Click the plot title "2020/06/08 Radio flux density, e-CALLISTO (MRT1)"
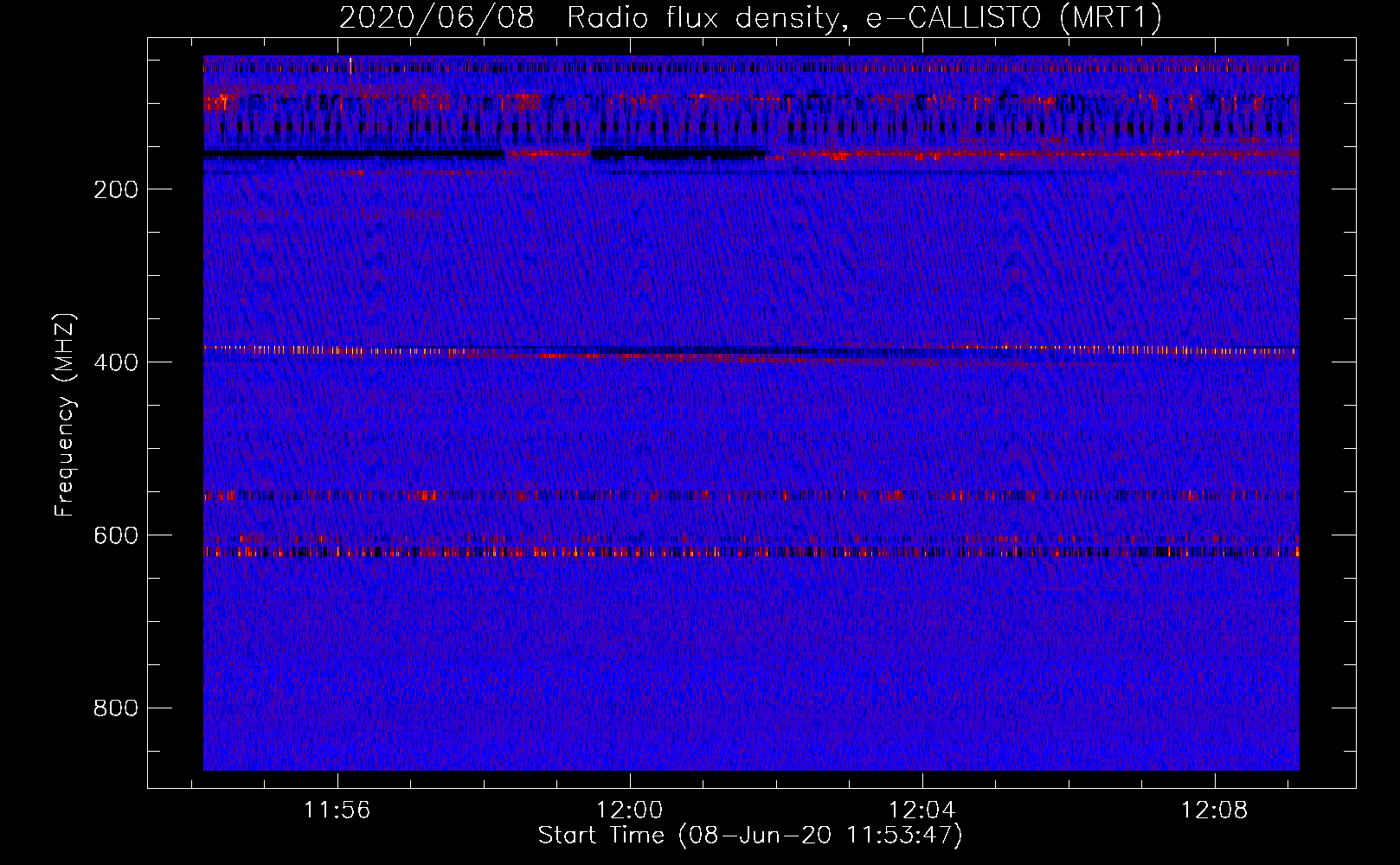The image size is (1400, 865). pyautogui.click(x=750, y=17)
